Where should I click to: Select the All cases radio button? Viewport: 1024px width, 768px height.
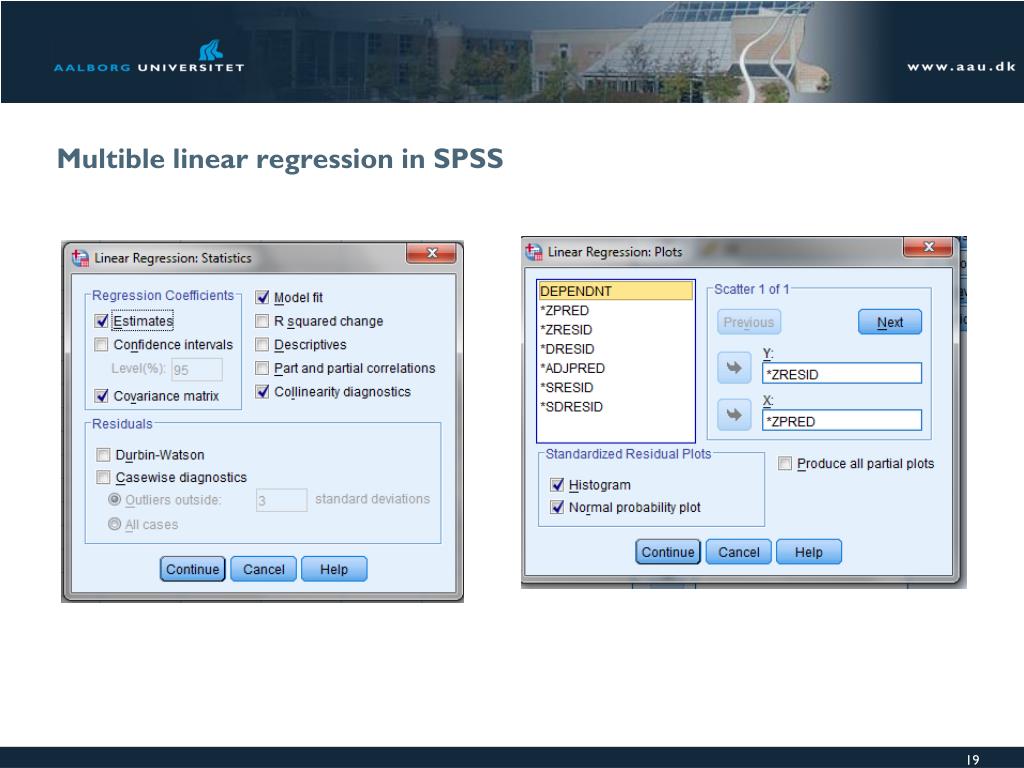pos(114,524)
